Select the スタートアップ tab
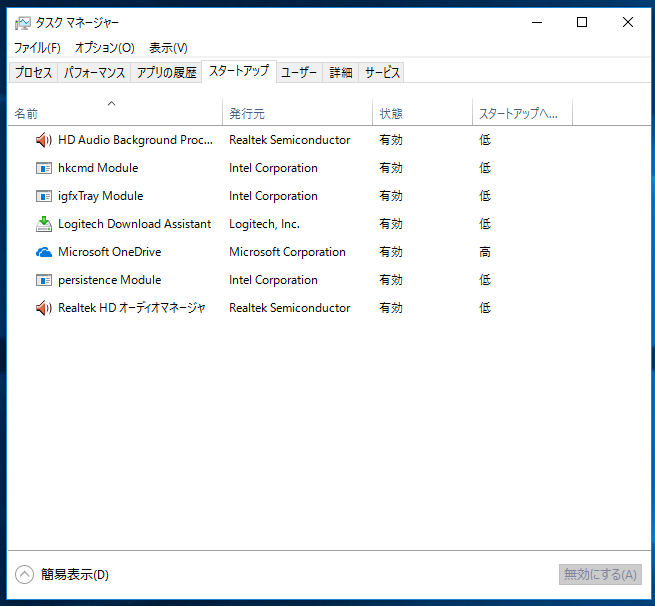The height and width of the screenshot is (606, 655). pyautogui.click(x=239, y=71)
